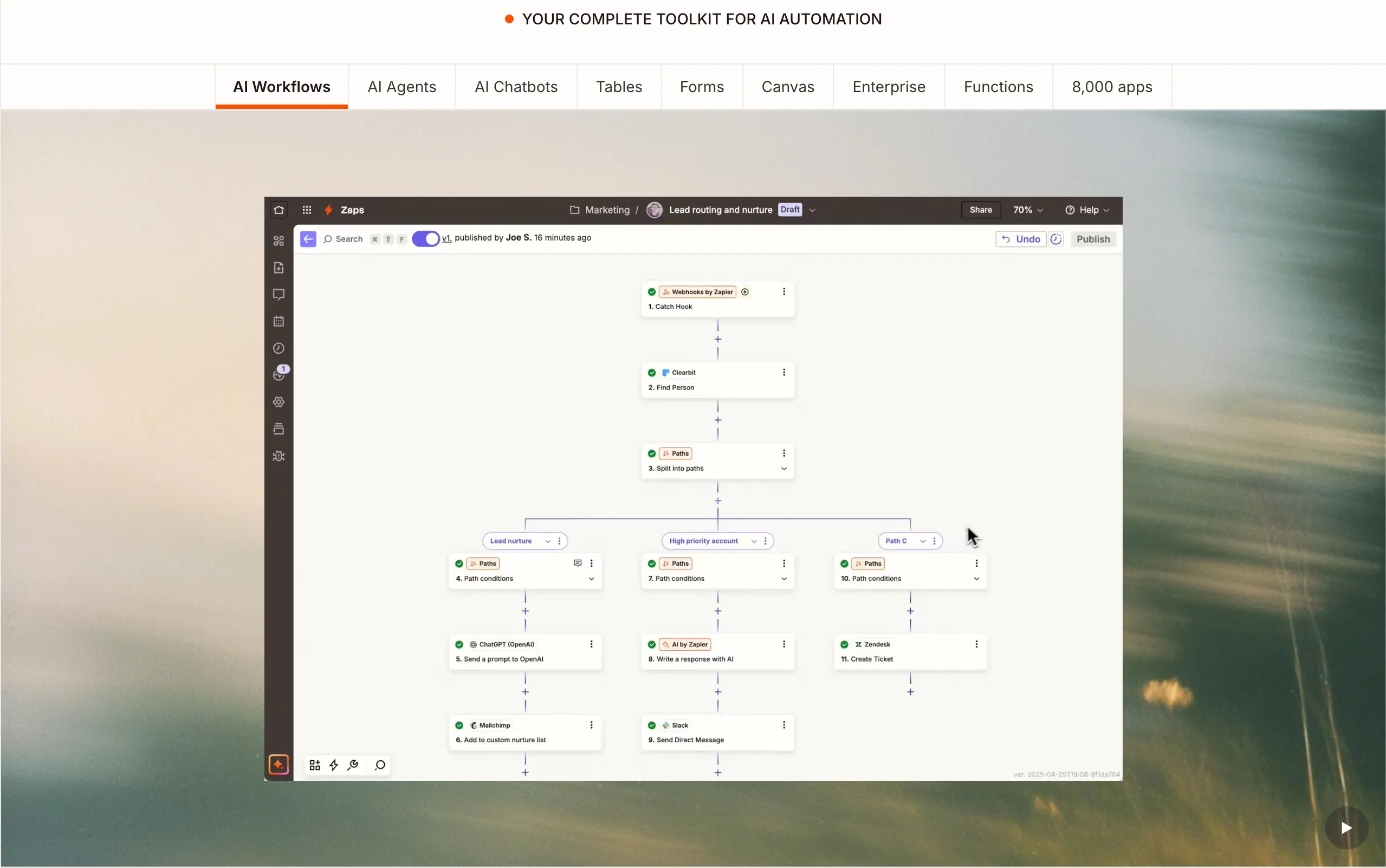Open the history clock icon in sidebar

(x=279, y=348)
